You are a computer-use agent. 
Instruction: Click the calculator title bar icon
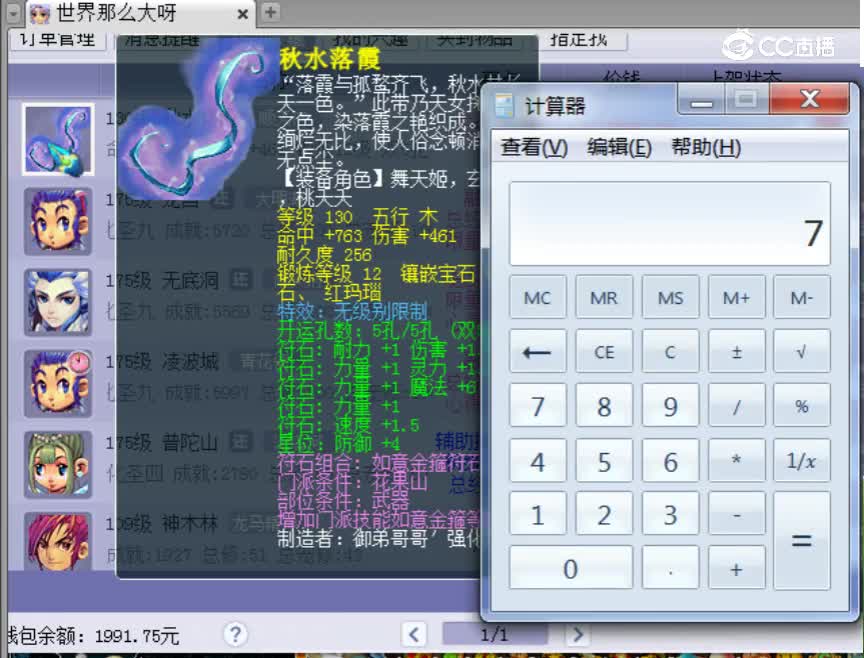(x=504, y=105)
